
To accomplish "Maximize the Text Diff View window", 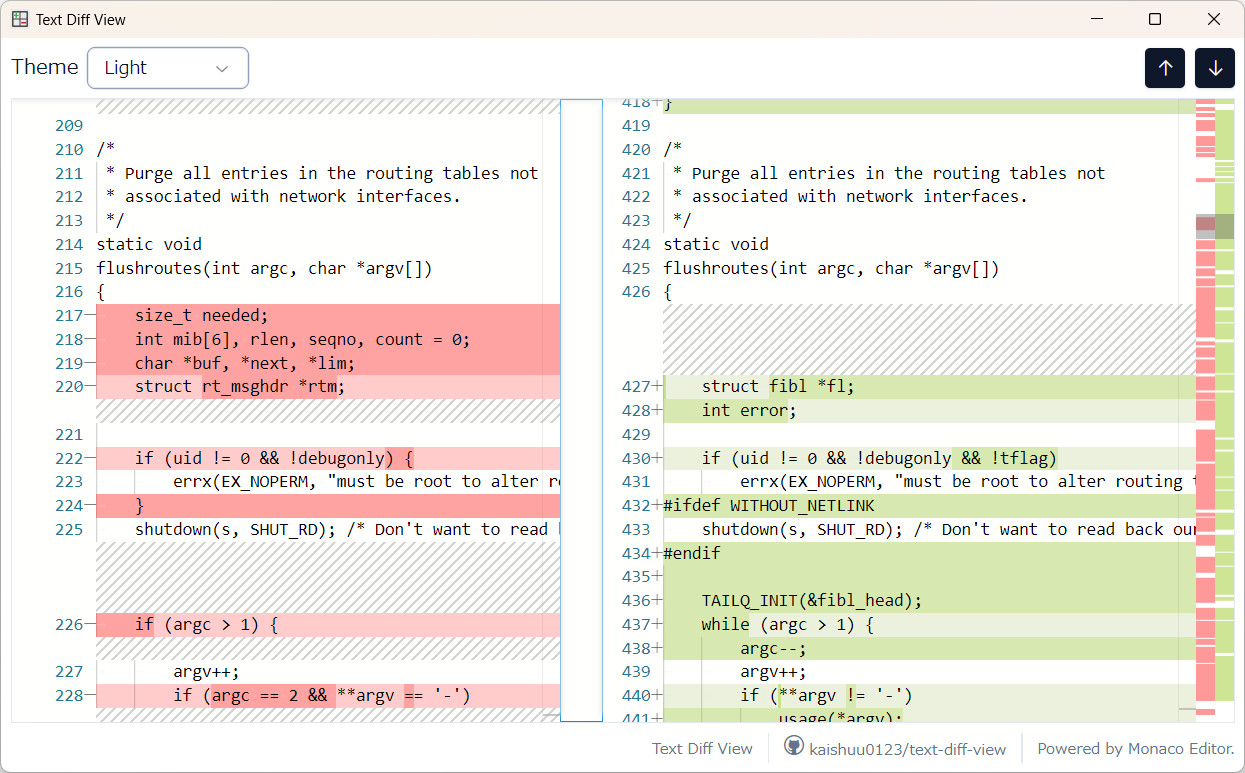I will coord(1155,19).
